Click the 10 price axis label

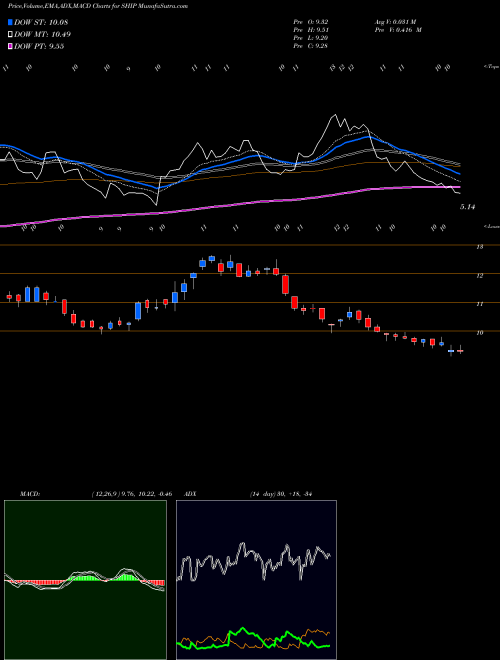click(479, 333)
